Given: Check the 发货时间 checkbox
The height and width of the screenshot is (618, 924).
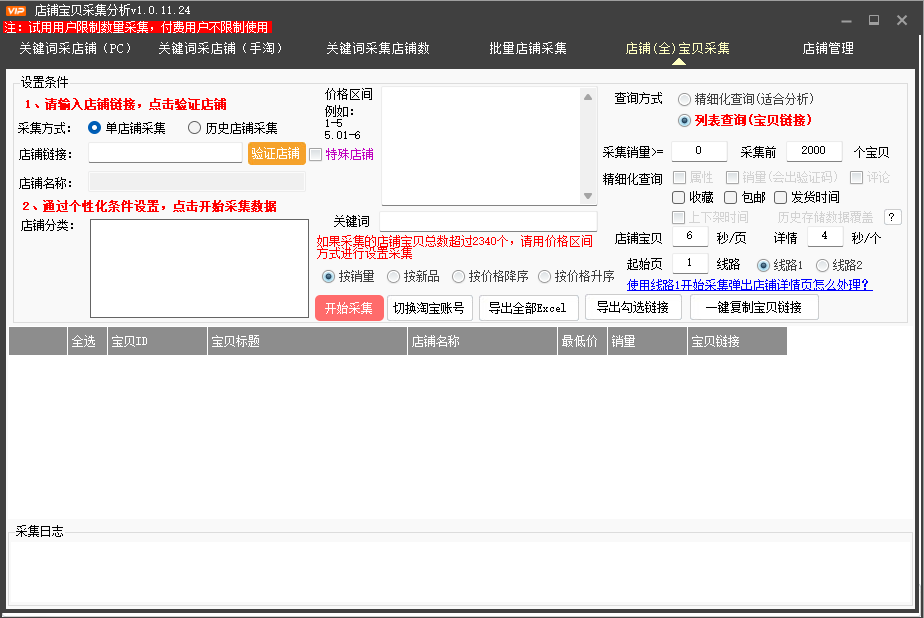Looking at the screenshot, I should [781, 197].
